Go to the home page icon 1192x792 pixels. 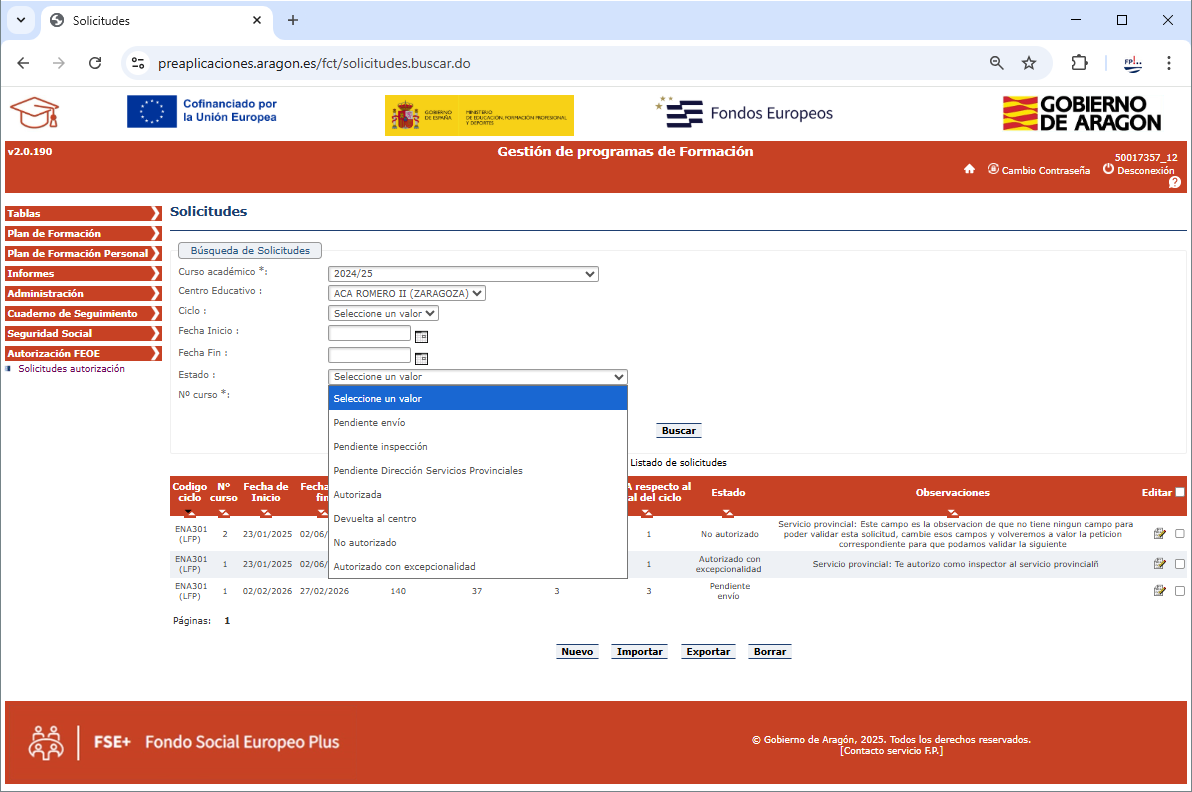(x=969, y=169)
